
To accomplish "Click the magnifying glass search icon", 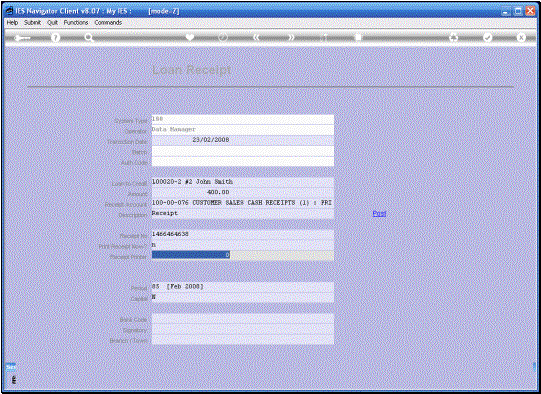I will [x=89, y=38].
